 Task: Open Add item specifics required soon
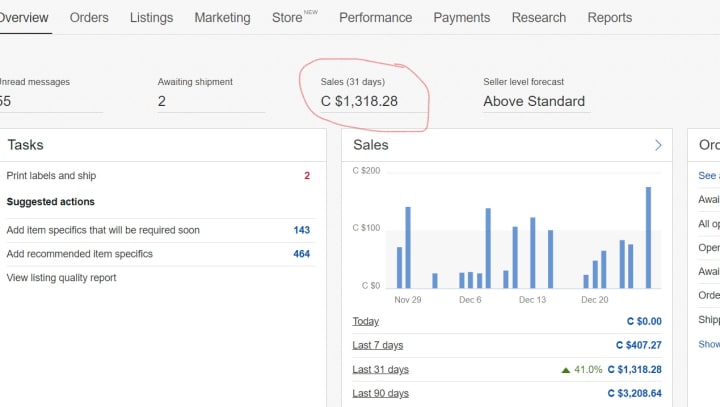[x=103, y=230]
